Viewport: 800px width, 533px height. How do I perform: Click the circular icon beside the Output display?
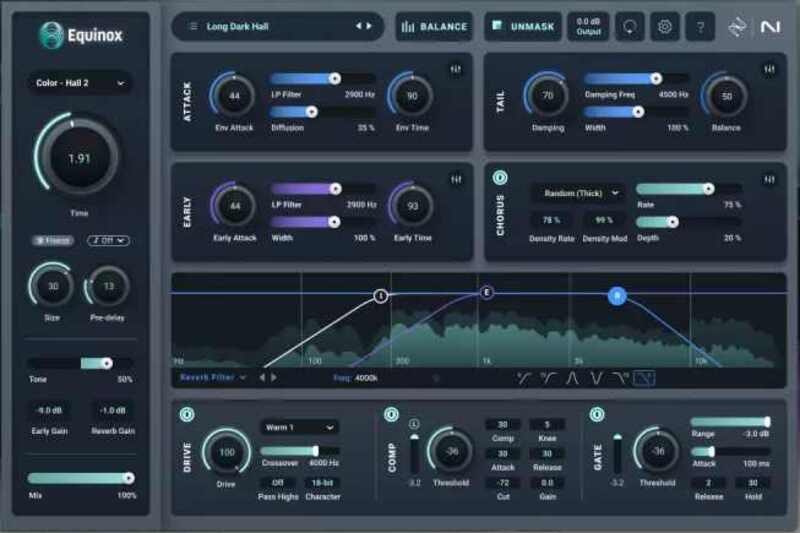coord(630,27)
